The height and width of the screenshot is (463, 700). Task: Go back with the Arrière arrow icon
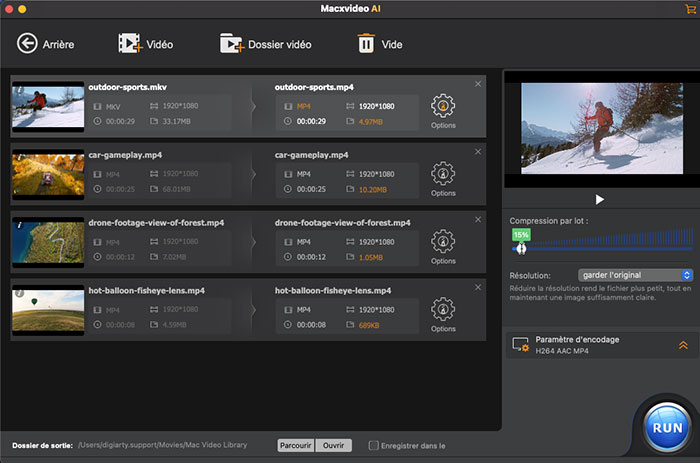point(27,44)
